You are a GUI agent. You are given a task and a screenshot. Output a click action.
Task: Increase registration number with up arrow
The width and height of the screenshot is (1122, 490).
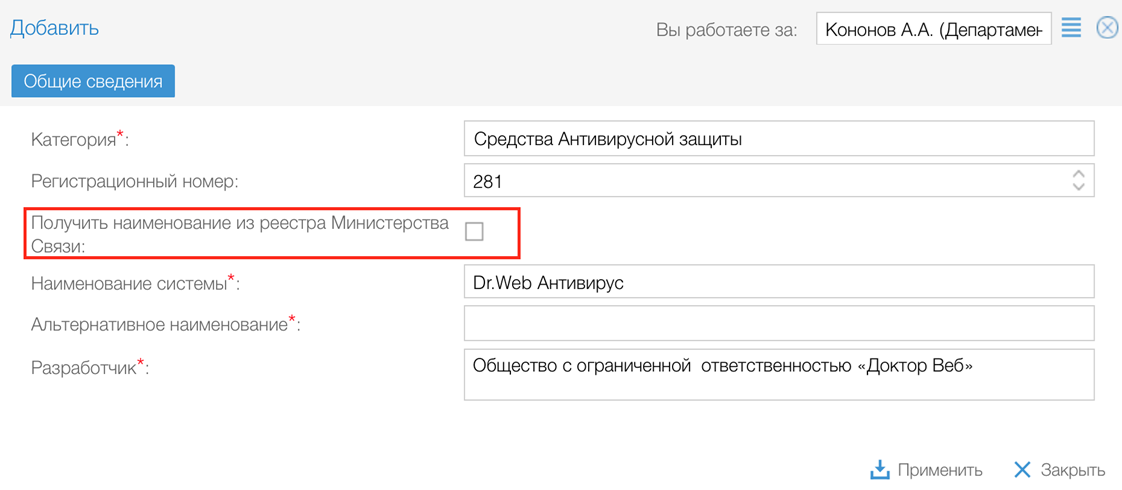point(1078,174)
